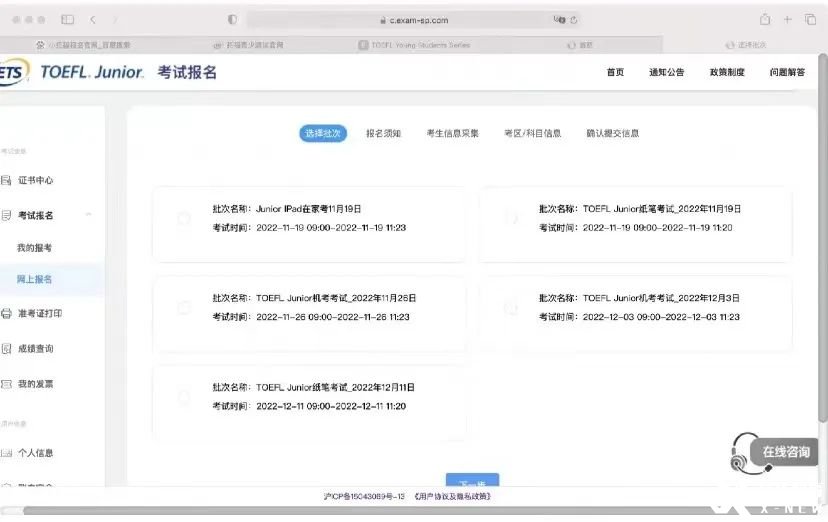Open 我的报考 in the sidebar
The image size is (828, 522).
click(x=34, y=248)
